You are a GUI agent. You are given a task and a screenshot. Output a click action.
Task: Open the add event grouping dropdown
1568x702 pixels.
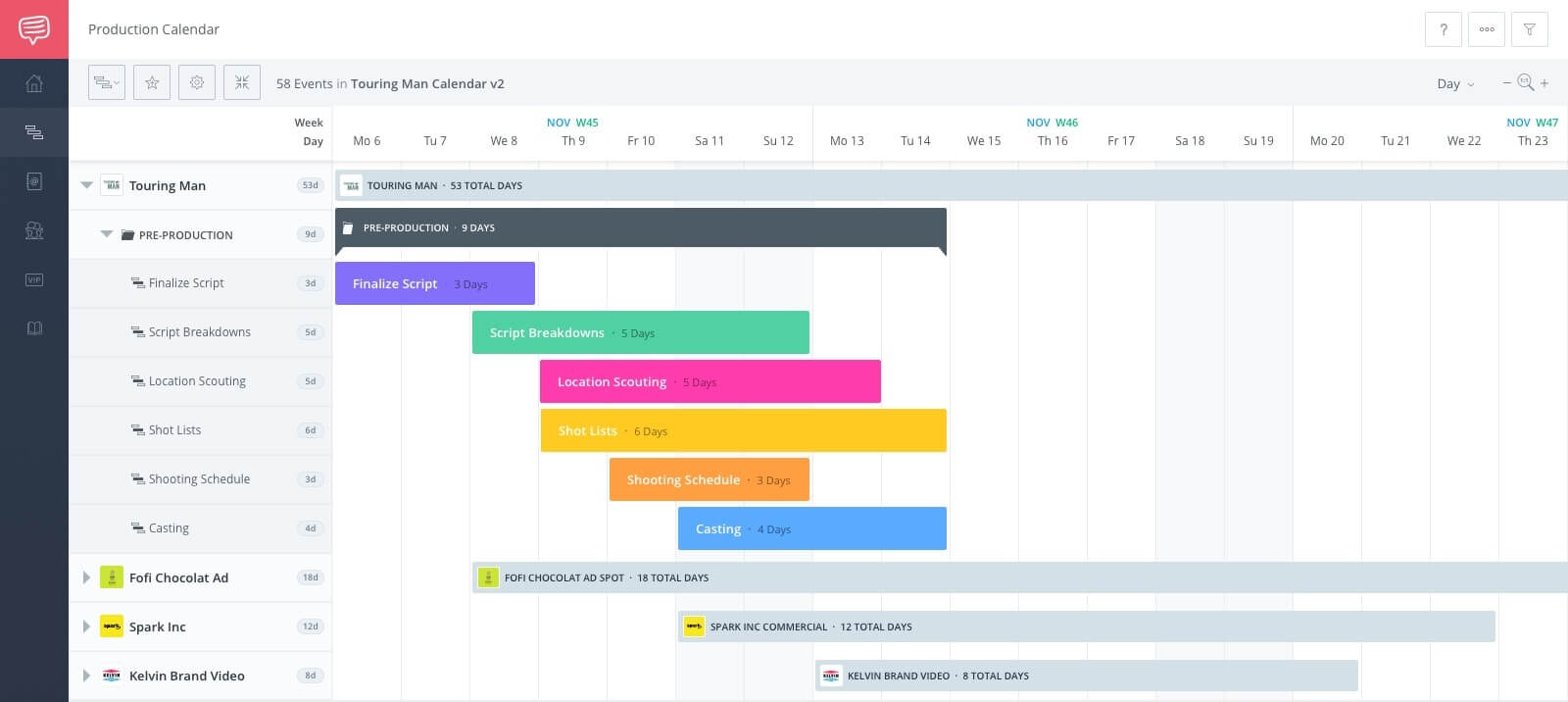click(x=107, y=83)
